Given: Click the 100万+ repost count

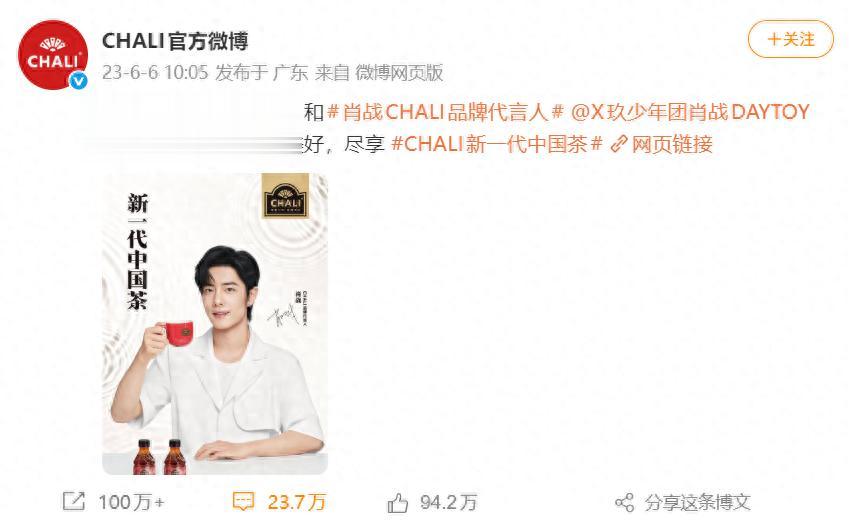Looking at the screenshot, I should tap(131, 502).
